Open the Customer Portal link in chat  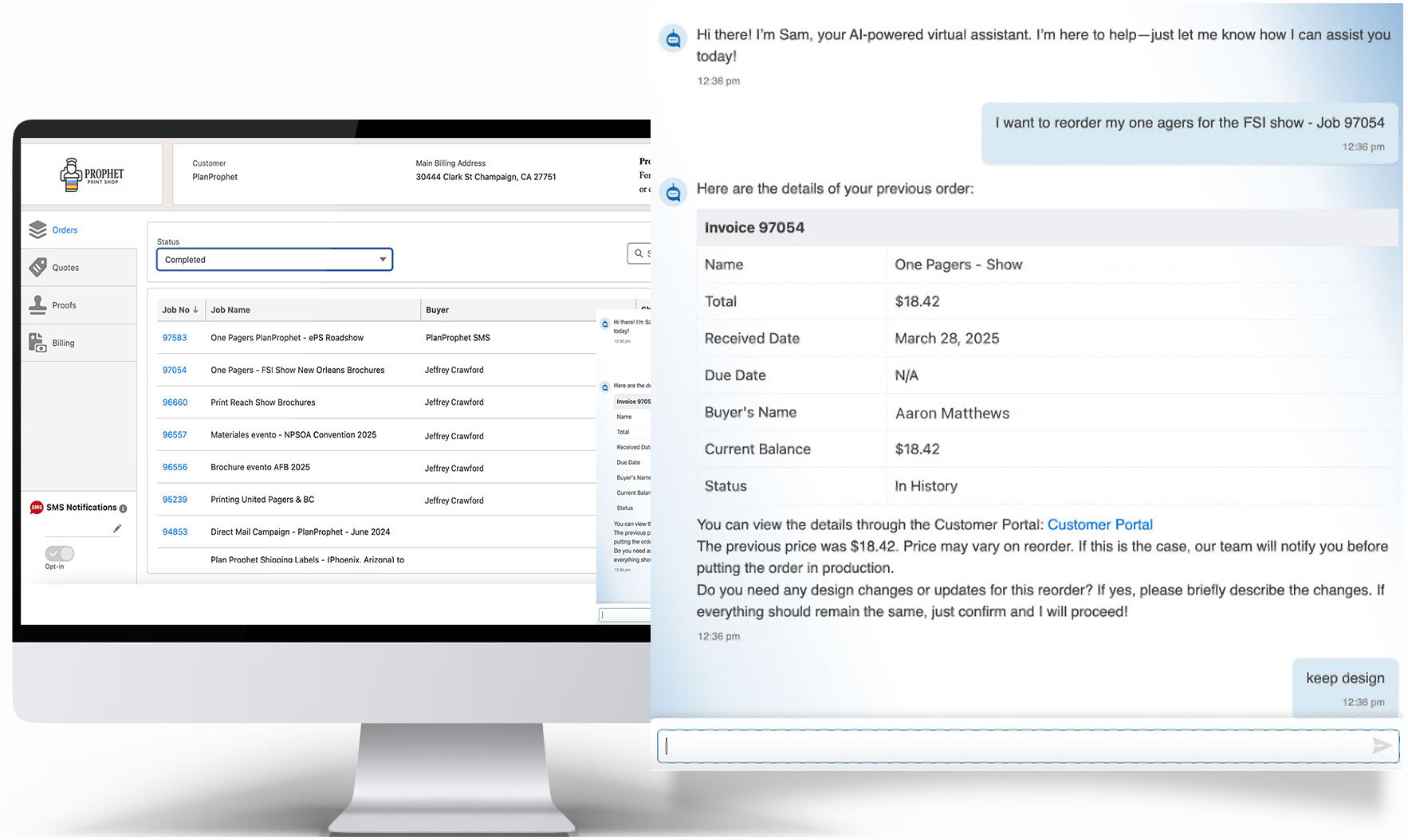pos(1100,524)
